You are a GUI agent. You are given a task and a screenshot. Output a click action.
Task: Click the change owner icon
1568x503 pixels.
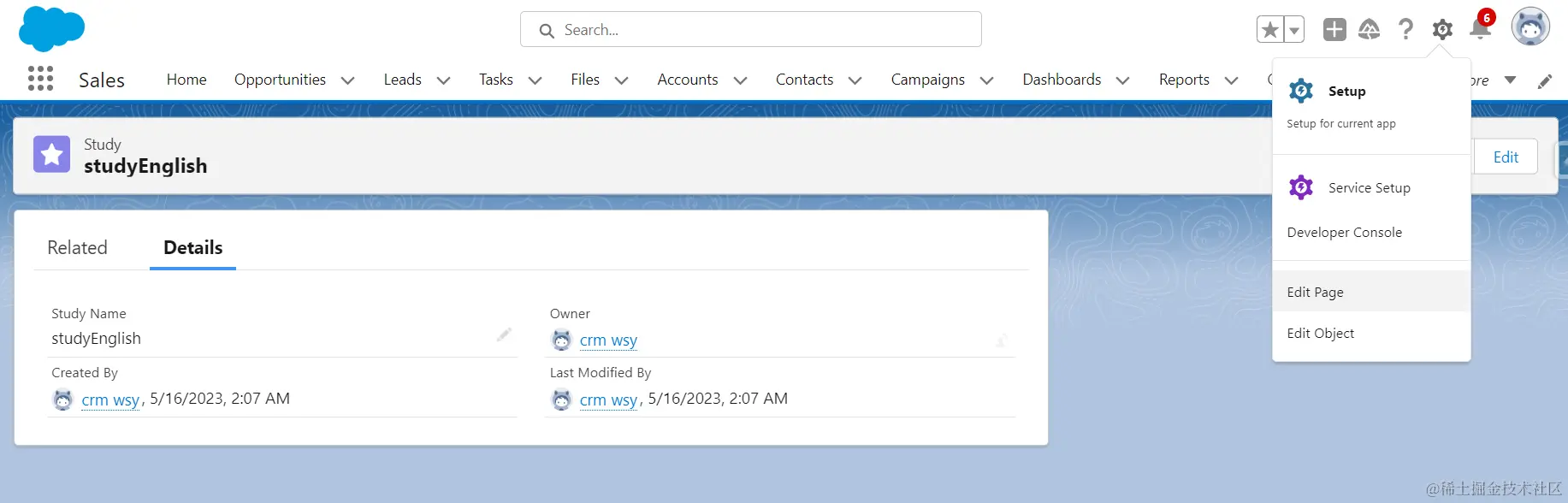[1001, 340]
